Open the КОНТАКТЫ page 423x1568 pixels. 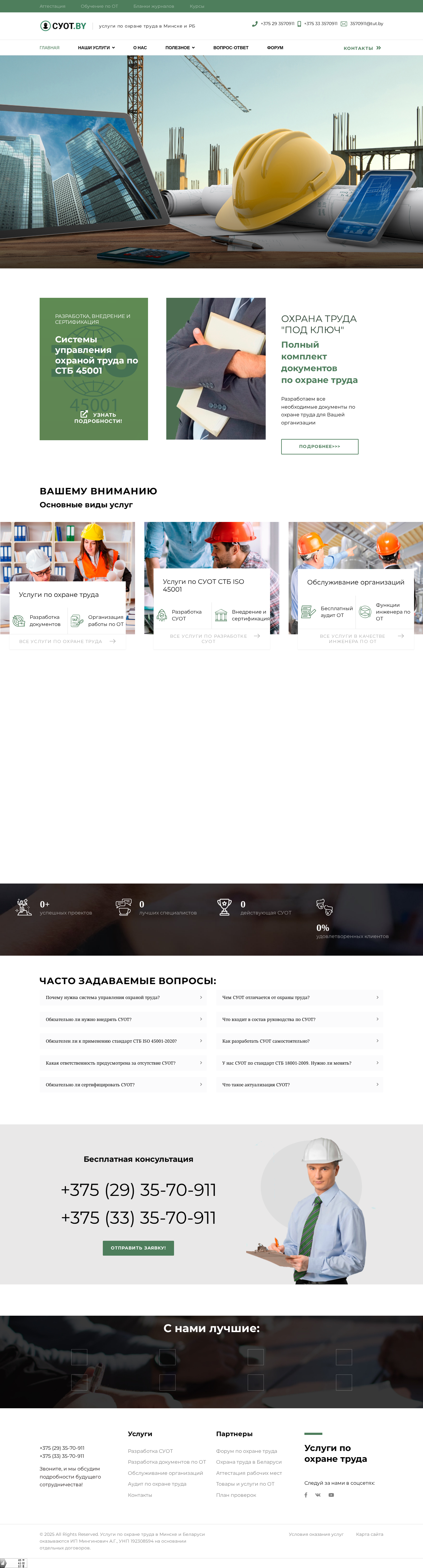tap(358, 48)
